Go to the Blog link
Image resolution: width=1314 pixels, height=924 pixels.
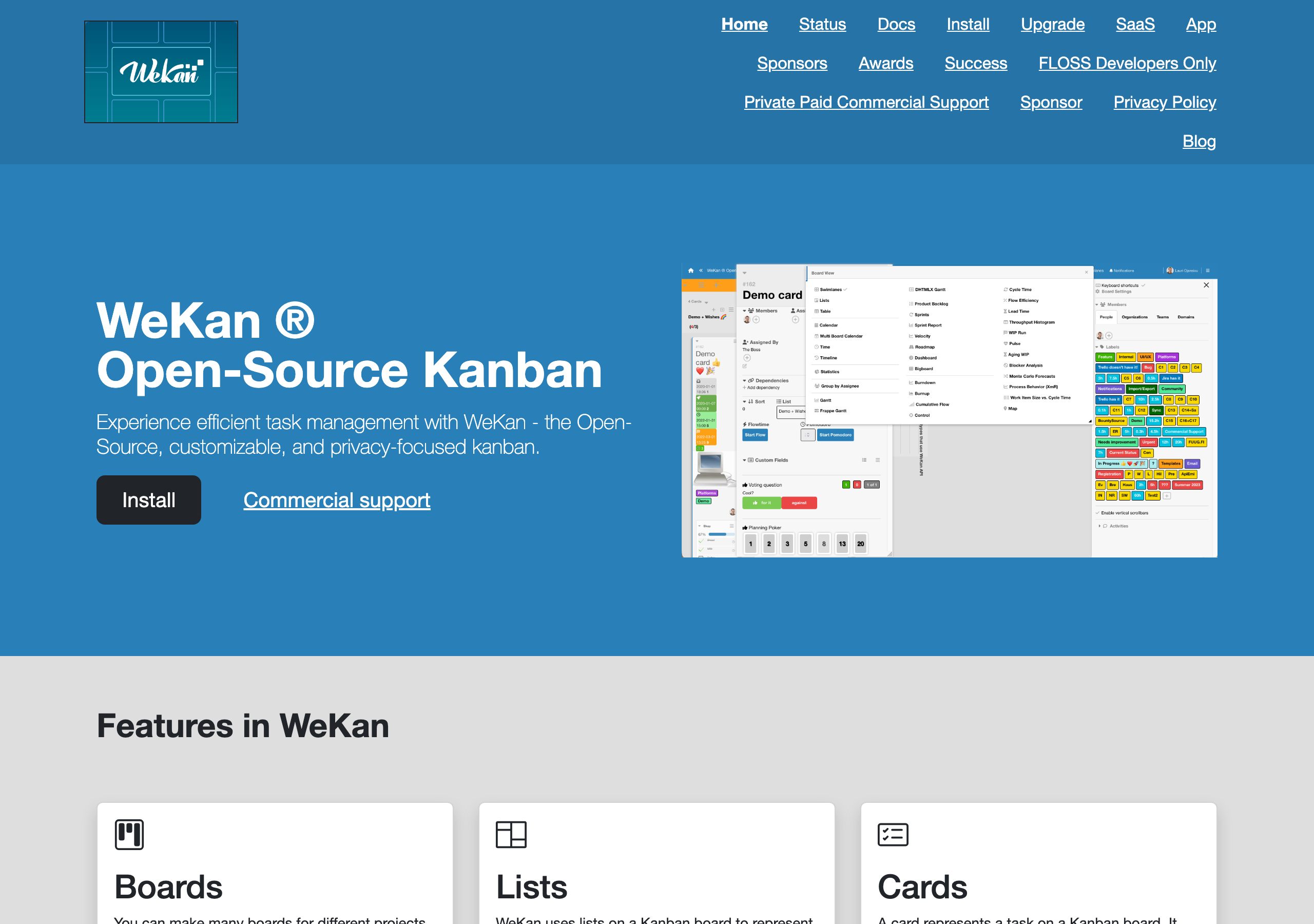coord(1199,141)
